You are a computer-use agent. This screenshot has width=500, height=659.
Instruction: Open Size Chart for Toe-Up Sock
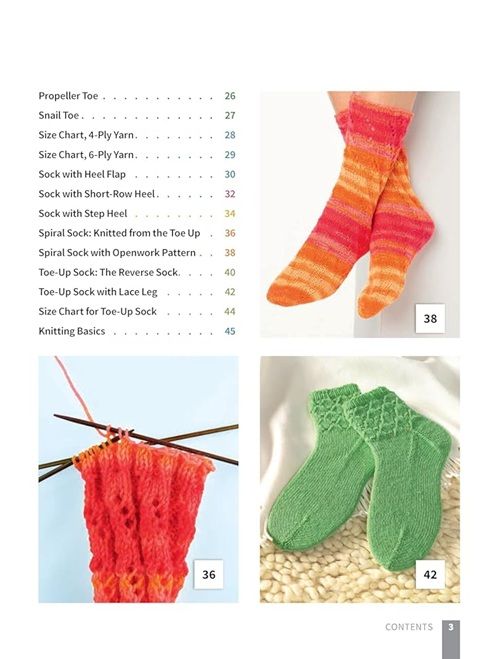(x=137, y=311)
